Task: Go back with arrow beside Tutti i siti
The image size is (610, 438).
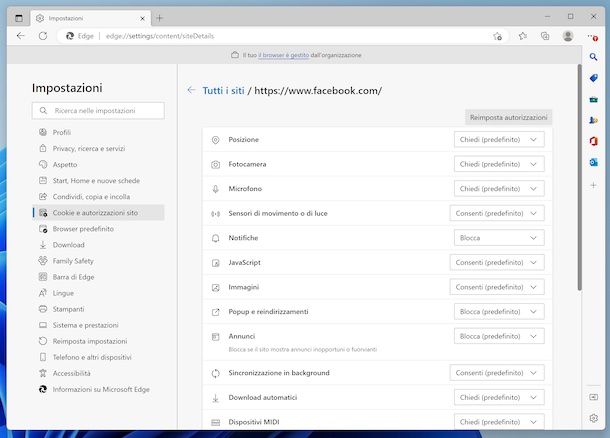Action: [191, 90]
